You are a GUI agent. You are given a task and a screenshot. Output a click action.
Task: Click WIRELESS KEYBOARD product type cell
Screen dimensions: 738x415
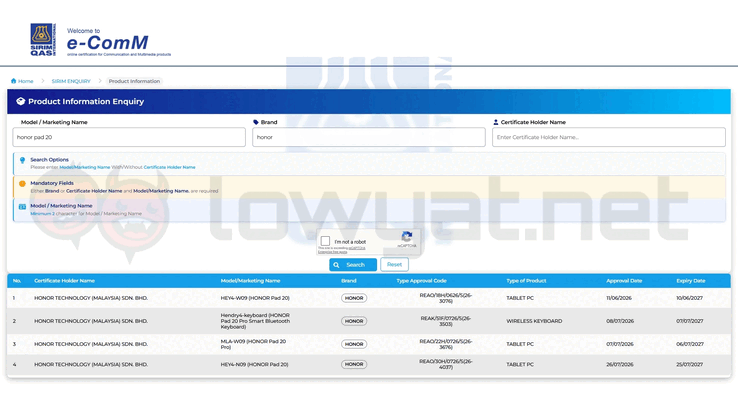click(x=534, y=321)
